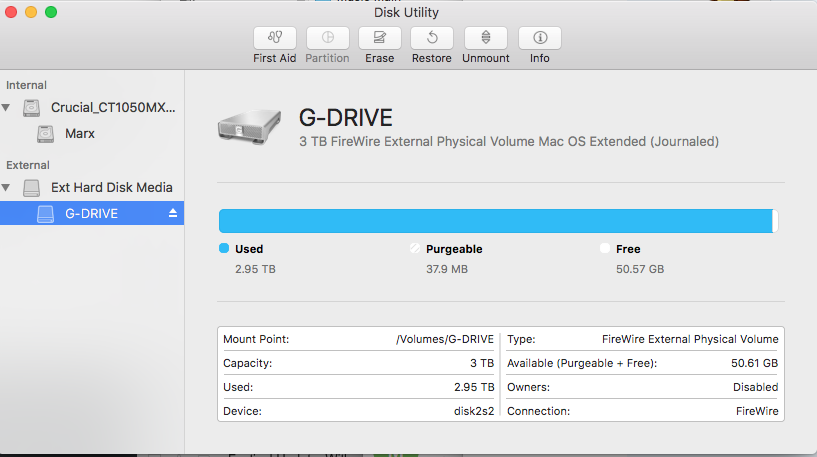Viewport: 817px width, 457px height.
Task: Collapse the Crucial_CT1050MX disk tree
Action: pyautogui.click(x=6, y=107)
